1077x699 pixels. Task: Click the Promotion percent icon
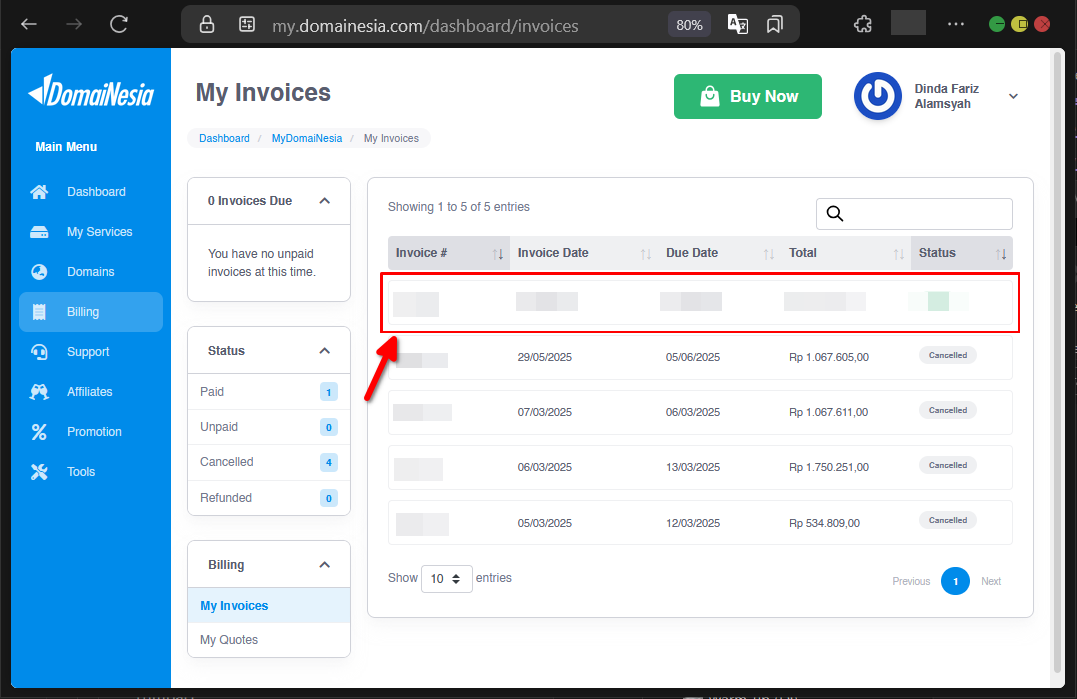coord(39,432)
